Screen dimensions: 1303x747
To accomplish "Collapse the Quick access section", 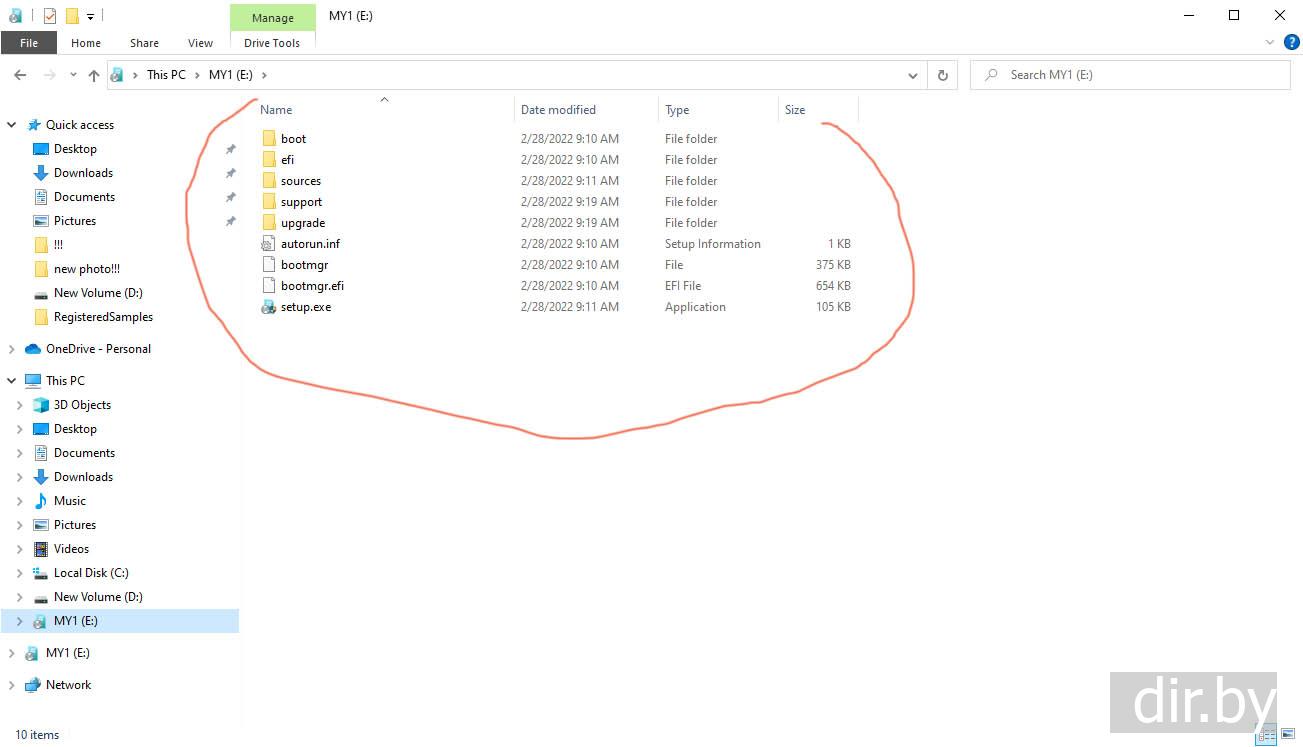I will coord(12,125).
